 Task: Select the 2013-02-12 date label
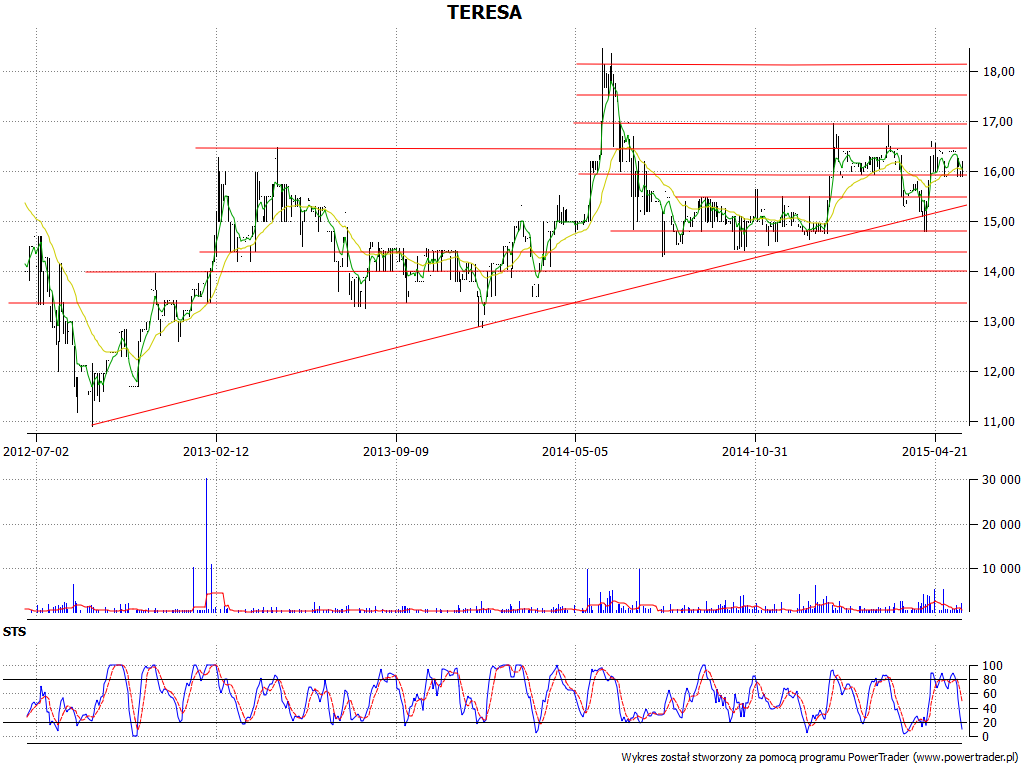point(216,451)
